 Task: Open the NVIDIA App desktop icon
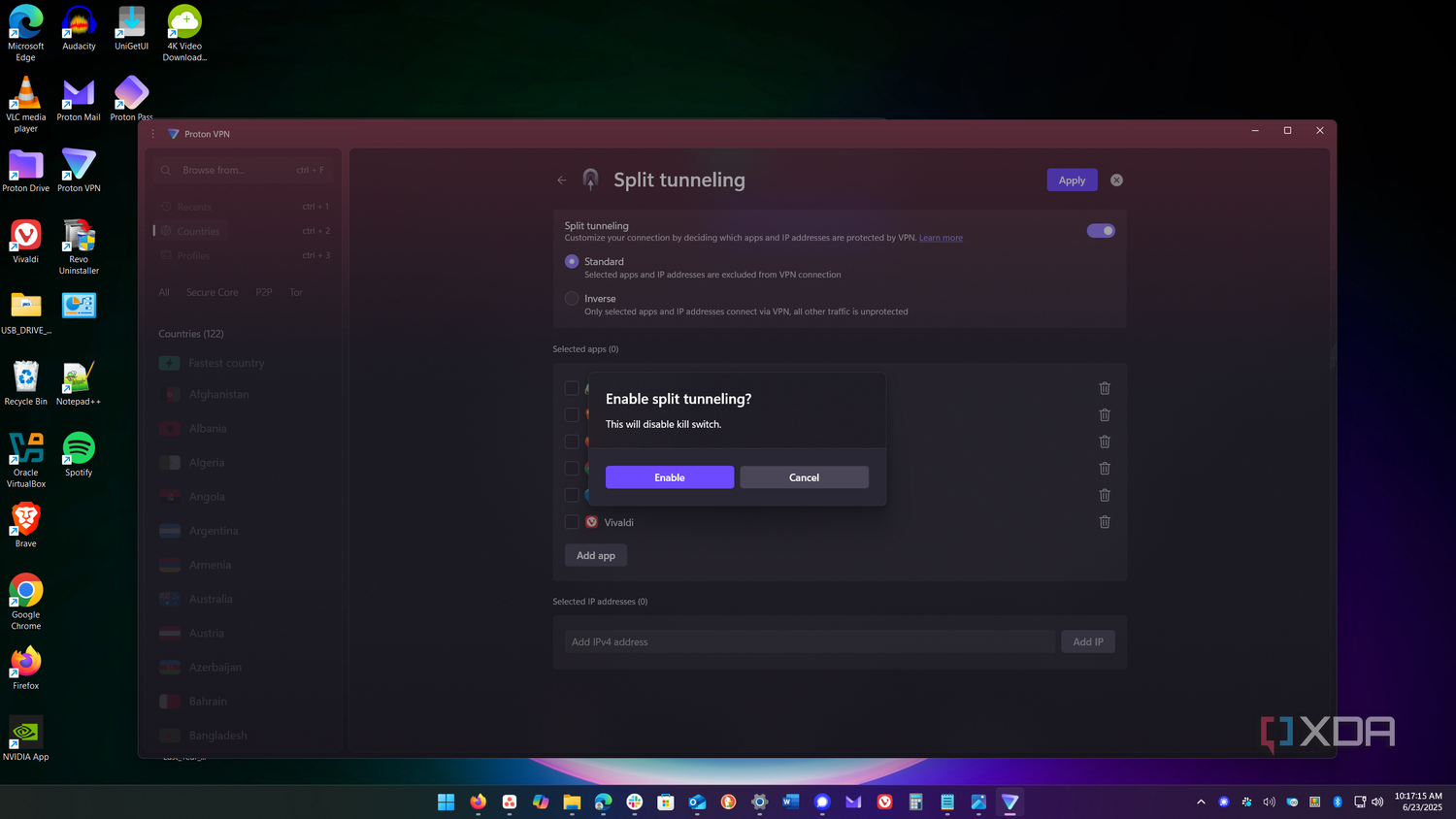(26, 738)
